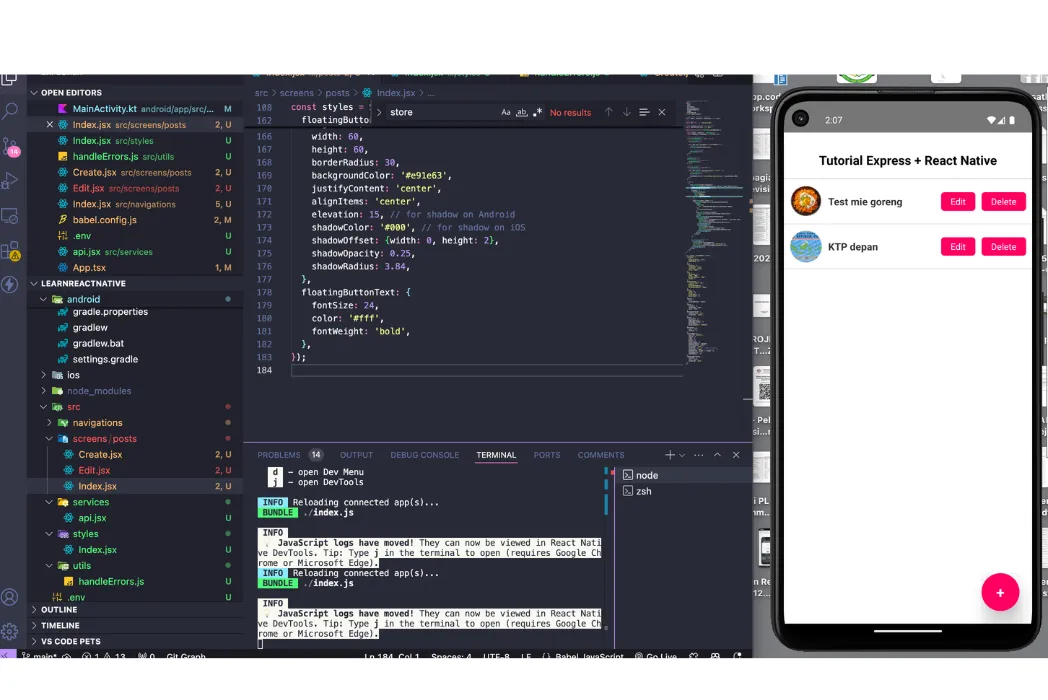This screenshot has width=1048, height=700.
Task: Open the terminal panel more actions menu
Action: 698,455
